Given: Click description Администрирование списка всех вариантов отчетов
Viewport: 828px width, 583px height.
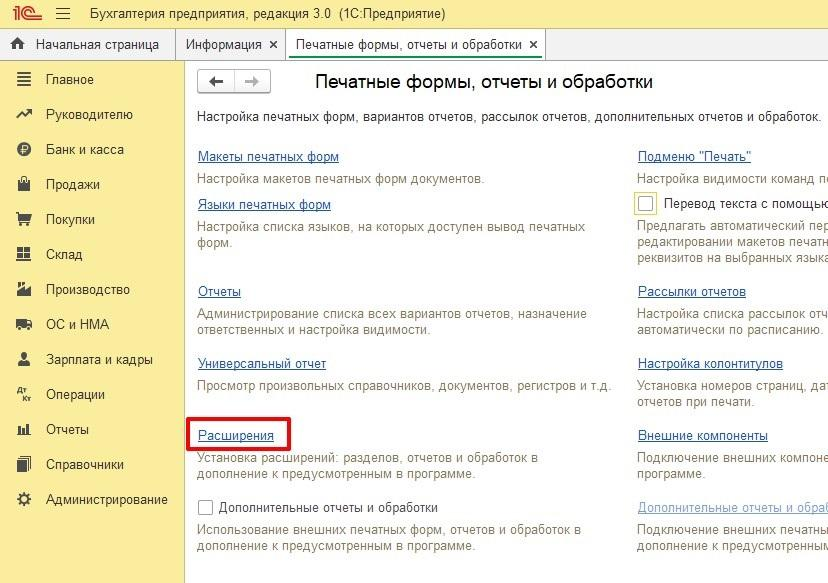Looking at the screenshot, I should tap(392, 322).
